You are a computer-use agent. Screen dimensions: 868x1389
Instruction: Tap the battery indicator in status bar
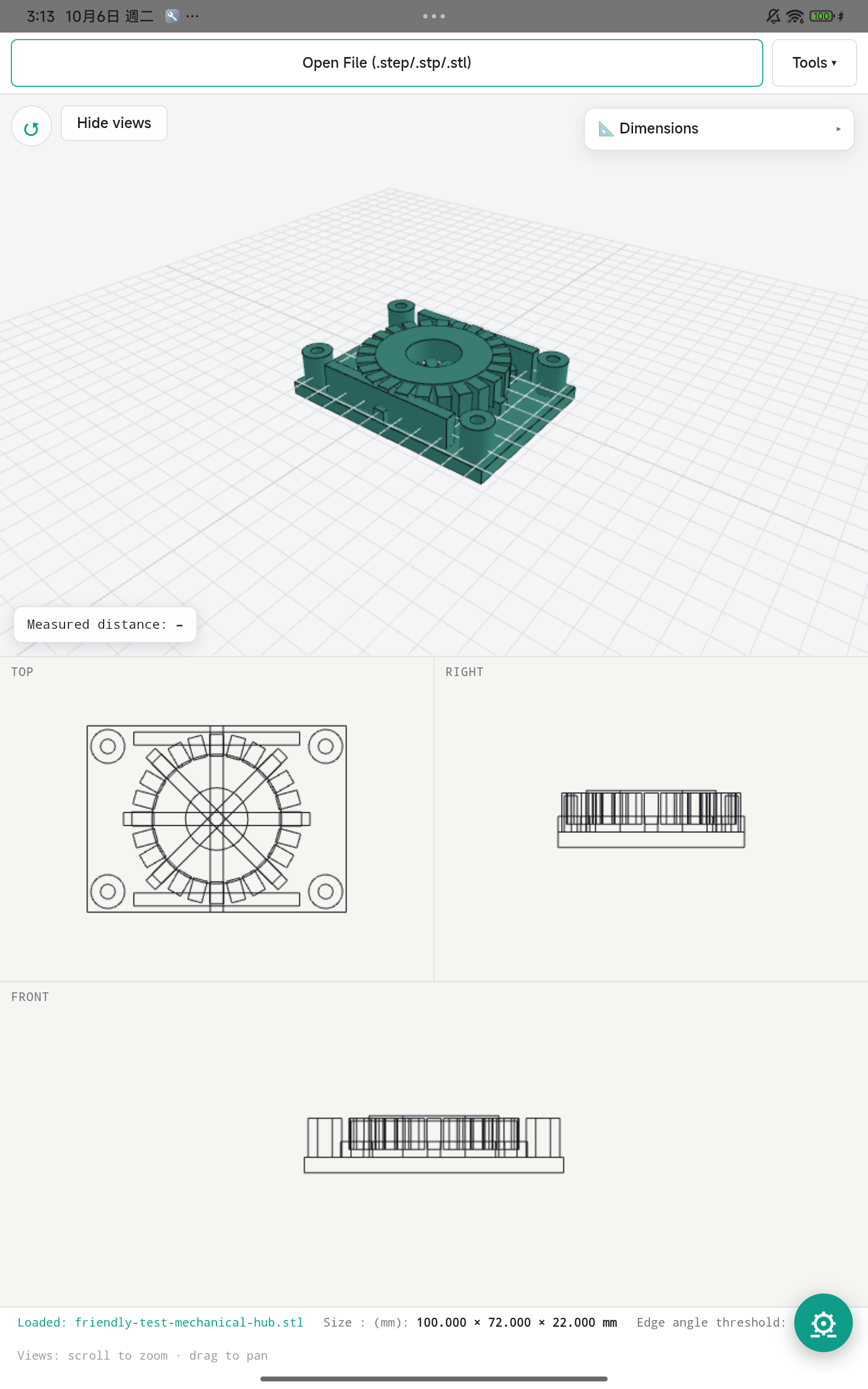pyautogui.click(x=821, y=16)
